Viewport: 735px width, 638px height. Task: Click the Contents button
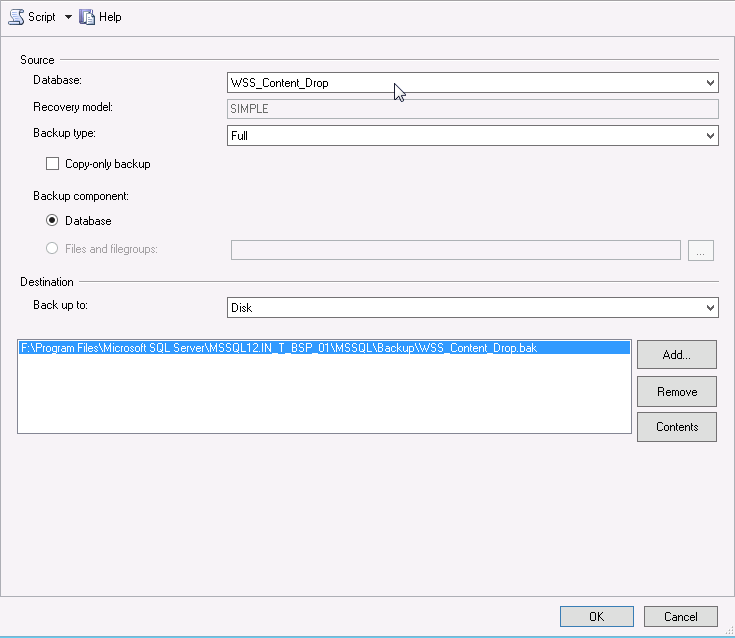coord(676,427)
